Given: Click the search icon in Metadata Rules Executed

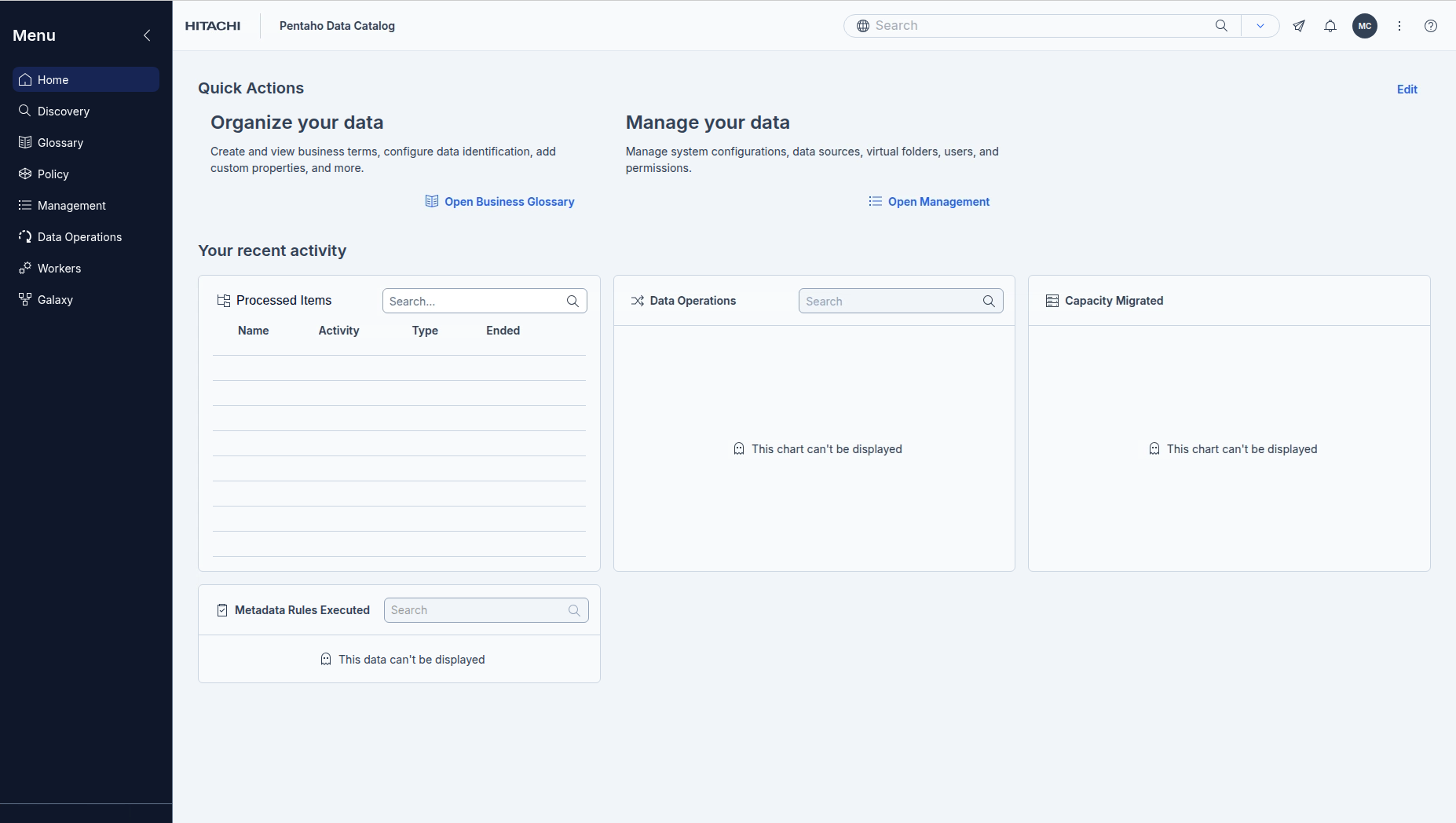Looking at the screenshot, I should pyautogui.click(x=574, y=611).
